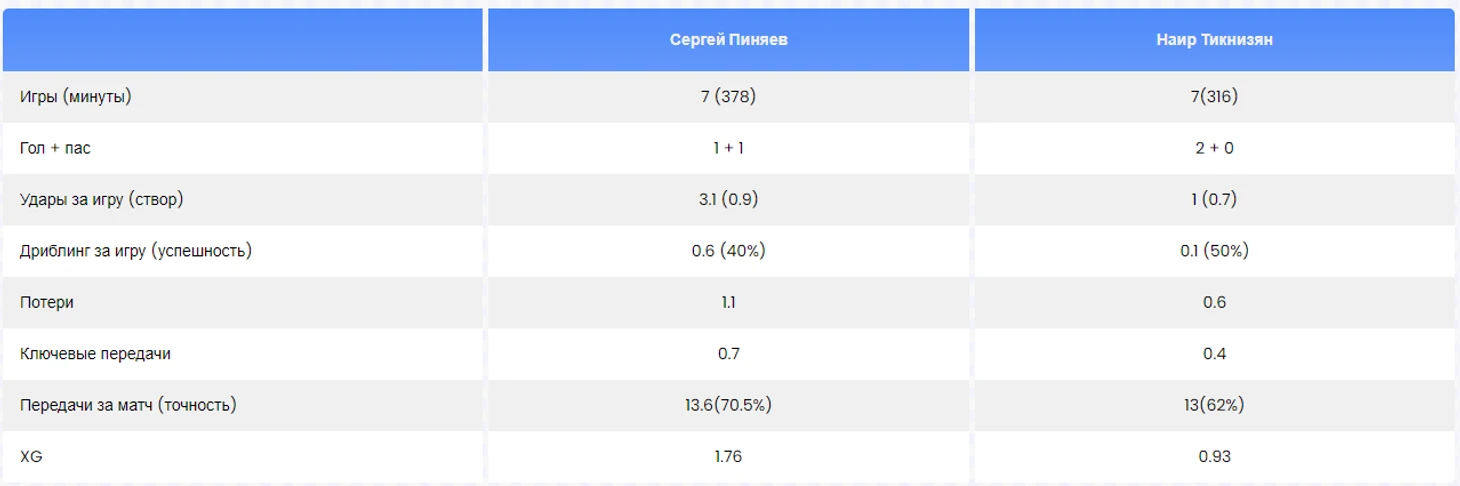
Task: Click the 3.1 (0.9) shots value
Action: tap(728, 199)
